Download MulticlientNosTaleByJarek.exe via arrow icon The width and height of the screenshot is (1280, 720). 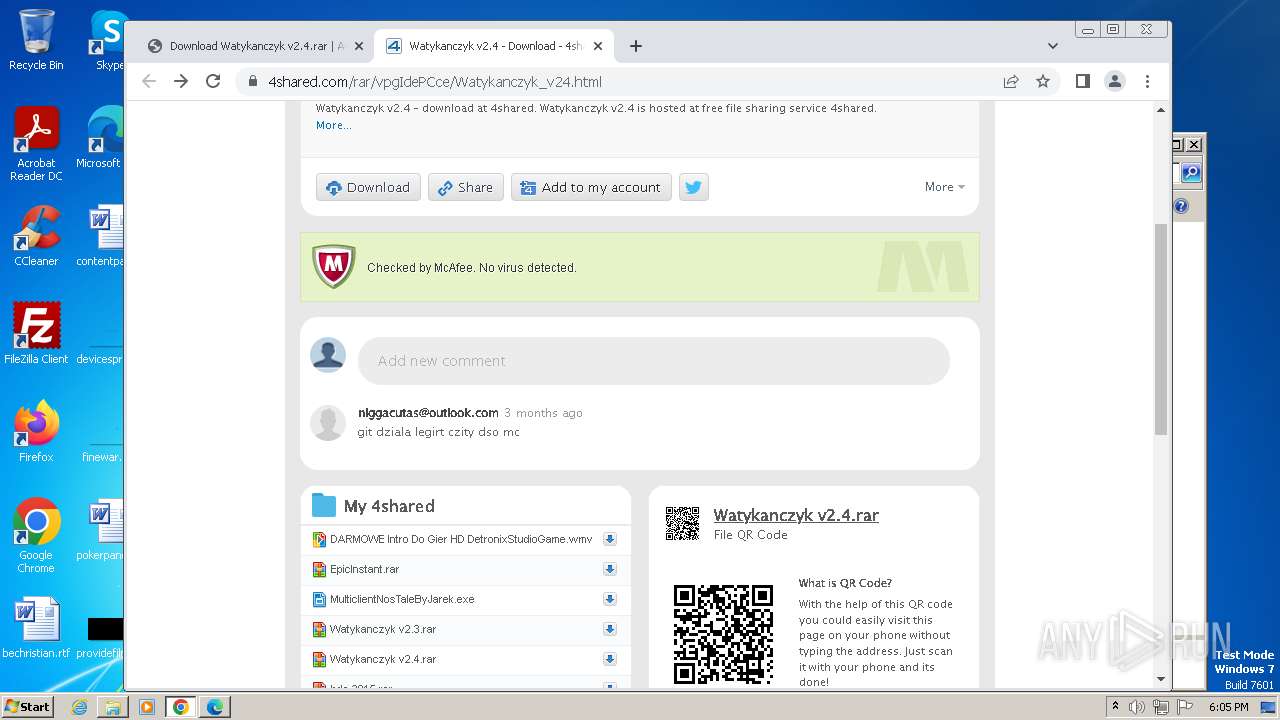tap(609, 599)
